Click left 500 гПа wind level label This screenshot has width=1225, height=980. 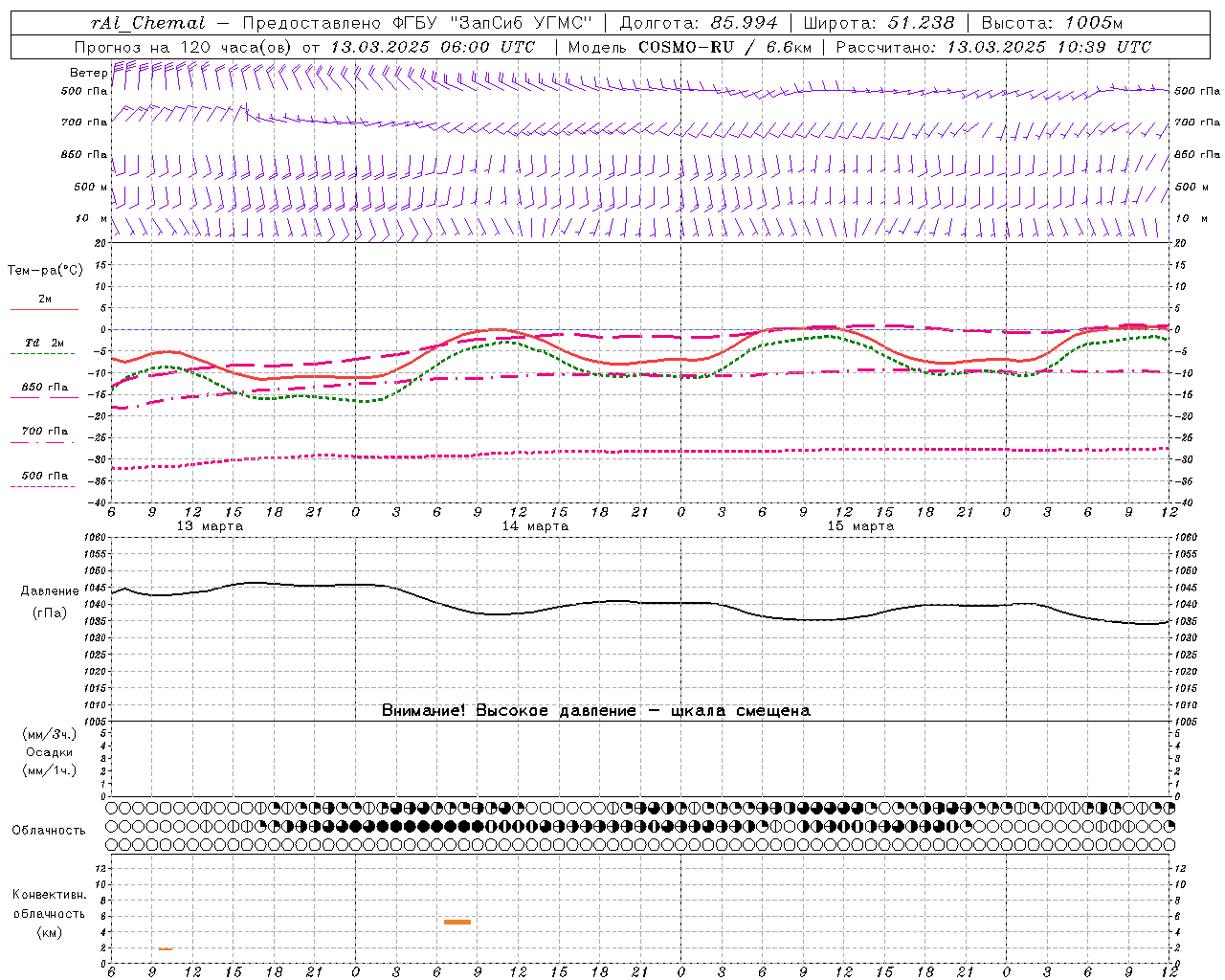pyautogui.click(x=84, y=92)
